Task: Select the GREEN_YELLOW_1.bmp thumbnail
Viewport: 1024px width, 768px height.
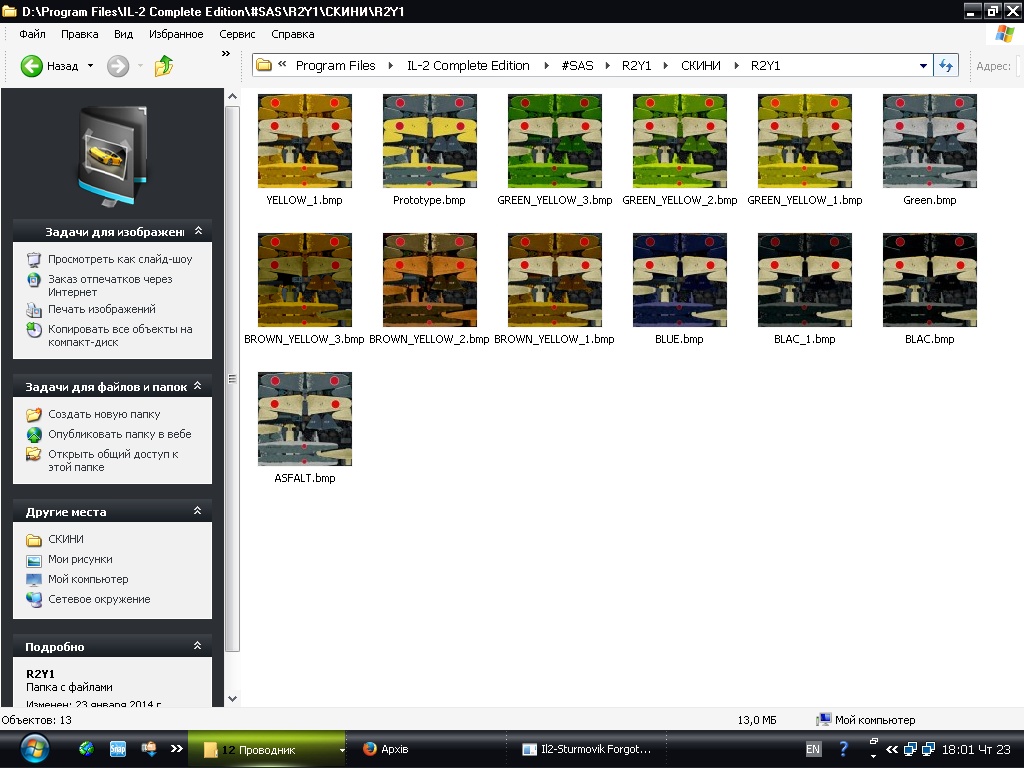Action: [x=805, y=140]
